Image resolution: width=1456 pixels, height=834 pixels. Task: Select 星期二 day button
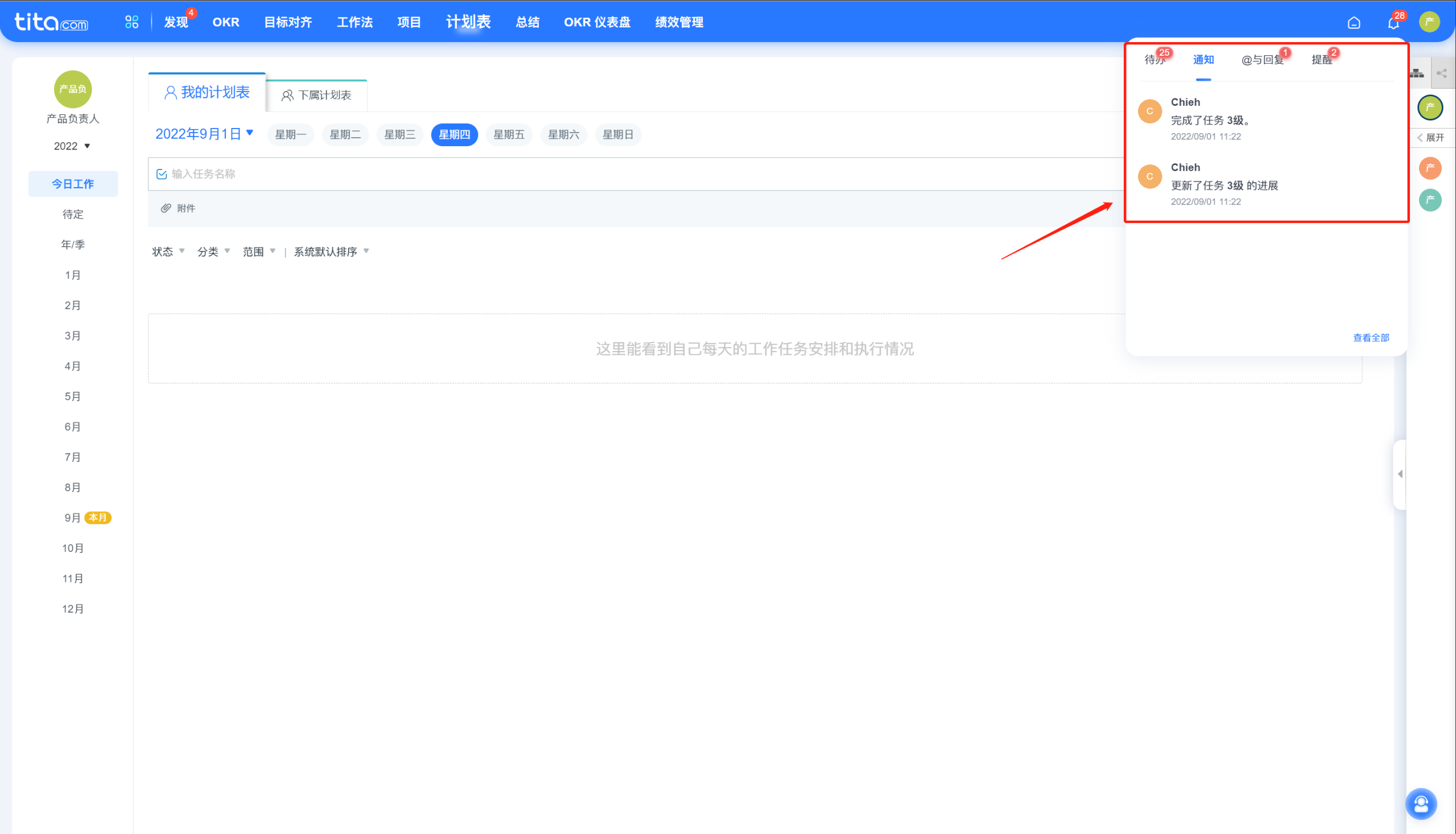345,135
